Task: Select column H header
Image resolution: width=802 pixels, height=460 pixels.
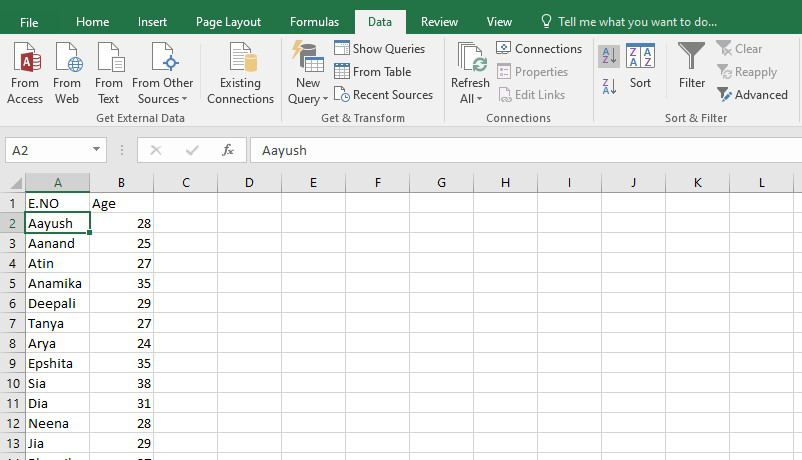Action: pyautogui.click(x=505, y=183)
